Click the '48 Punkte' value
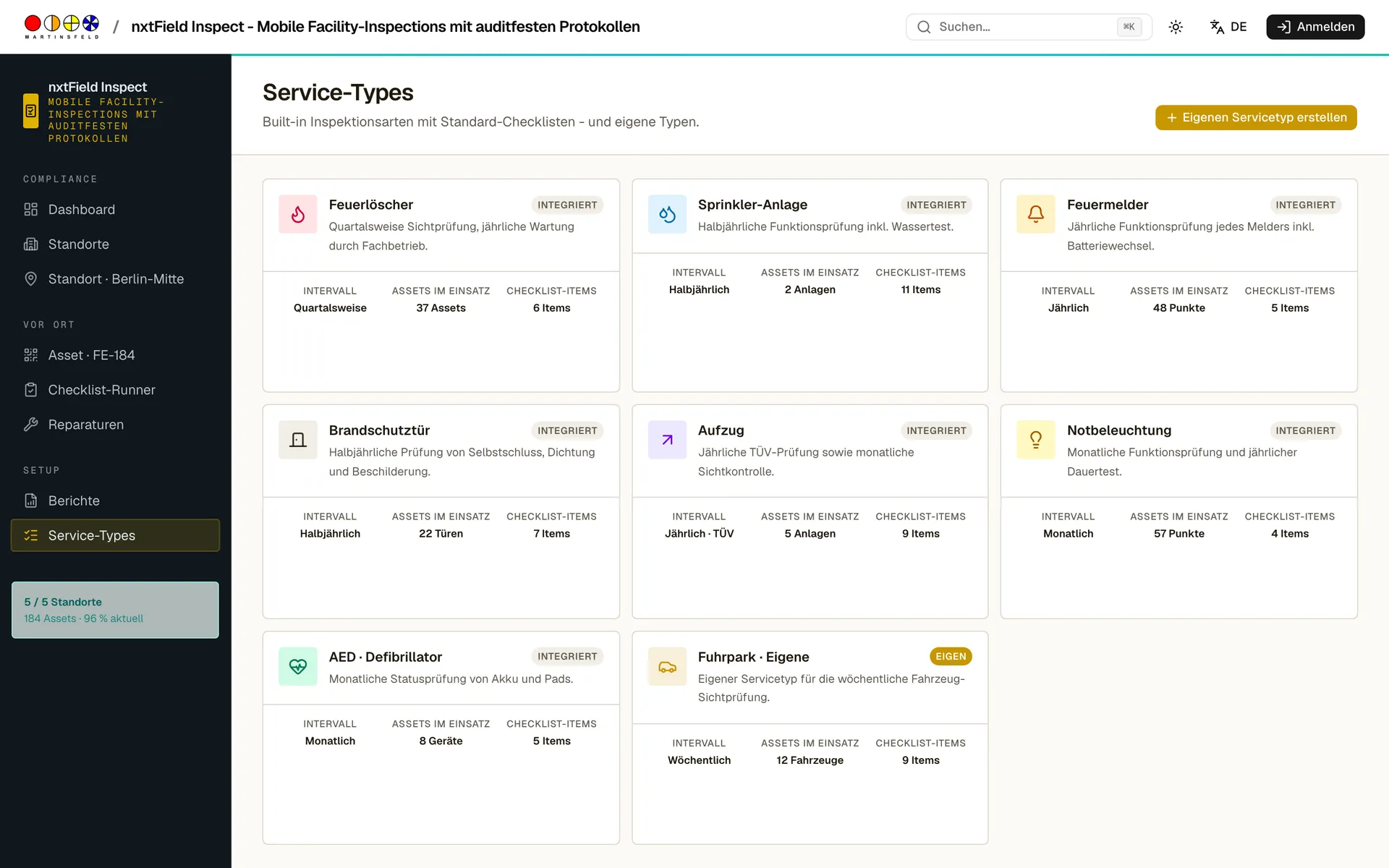Viewport: 1389px width, 868px height. tap(1178, 308)
